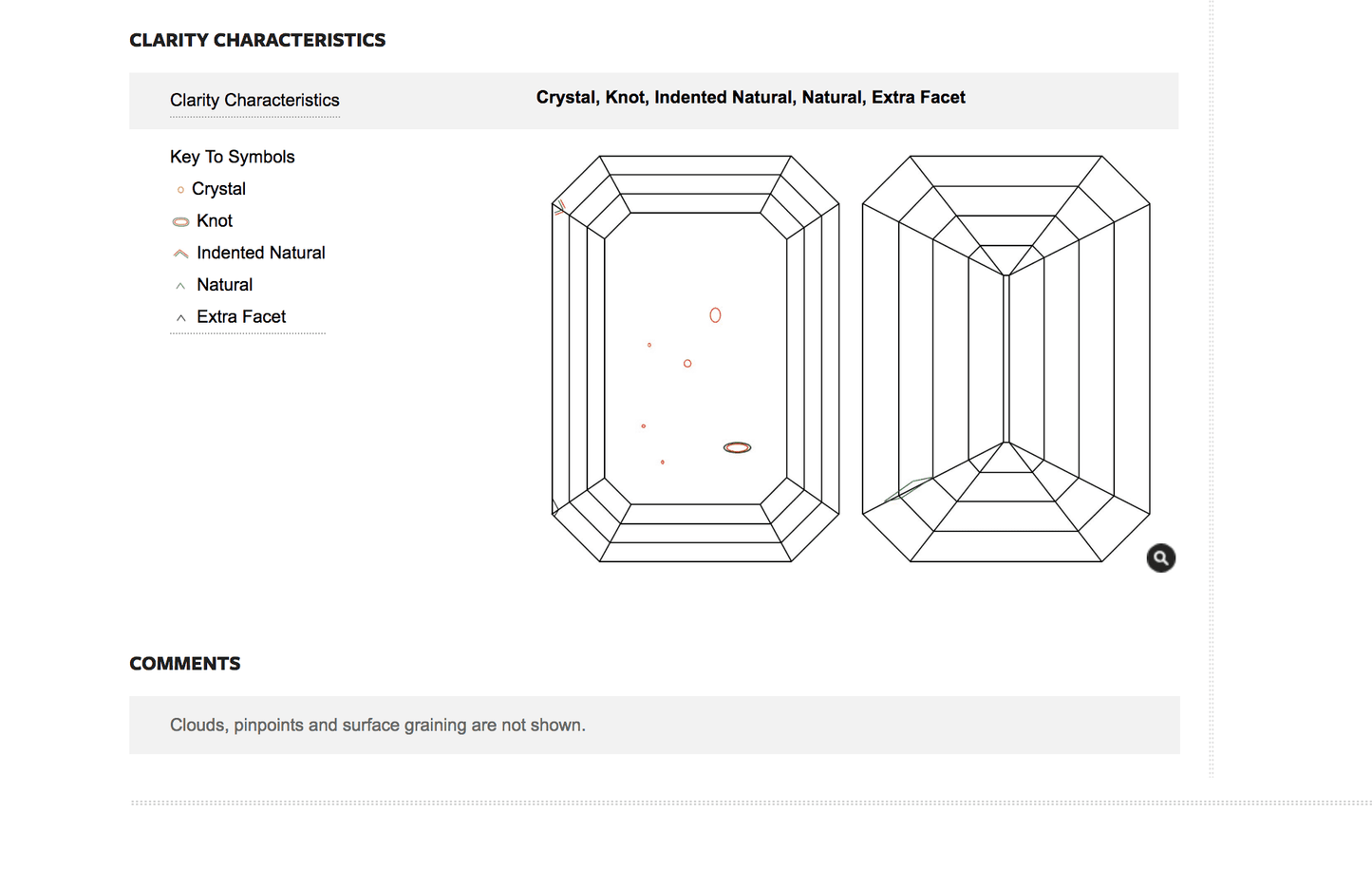Viewport: 1372px width, 869px height.
Task: Click the bold characteristics list beginning with Crystal, Knot
Action: (x=750, y=97)
